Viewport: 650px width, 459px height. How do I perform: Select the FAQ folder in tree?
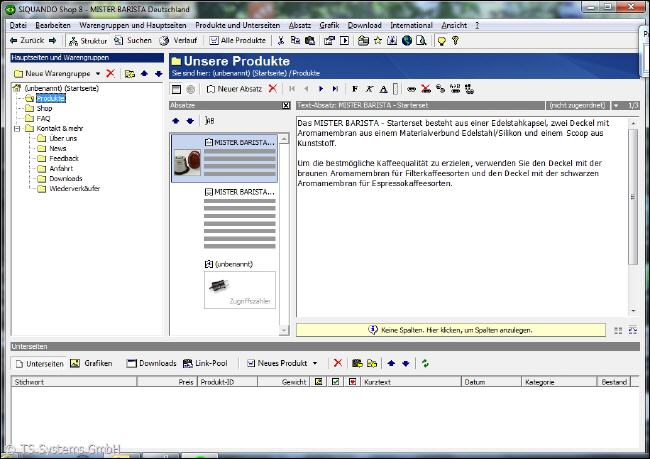tap(43, 118)
